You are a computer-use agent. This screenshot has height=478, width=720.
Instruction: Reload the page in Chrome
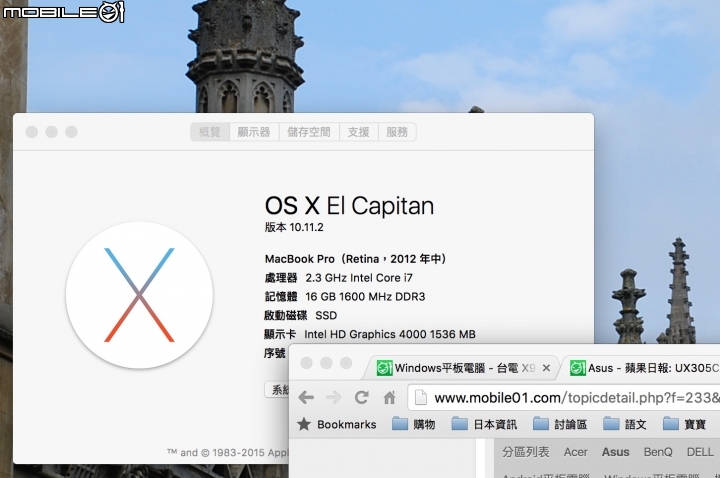point(361,397)
